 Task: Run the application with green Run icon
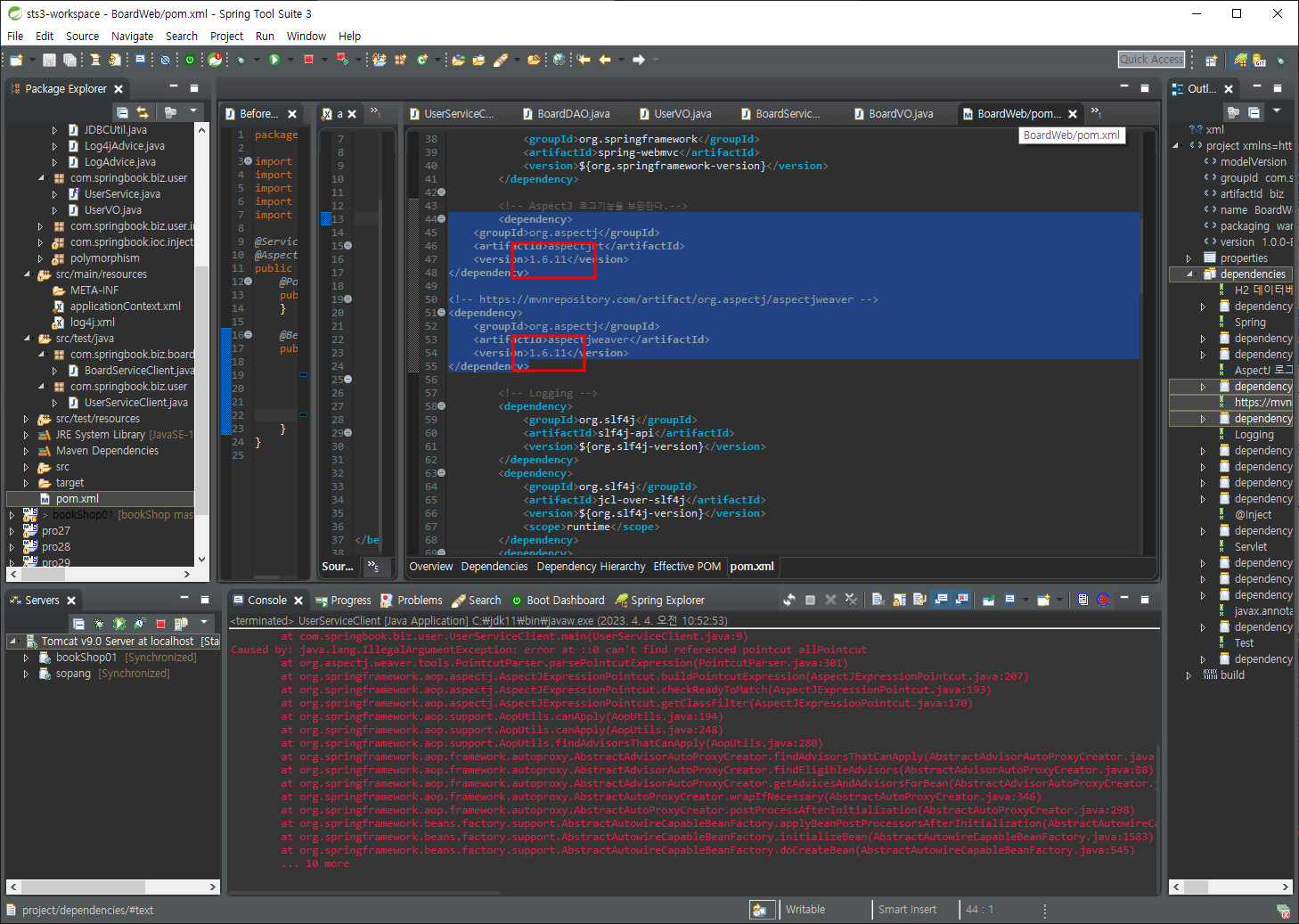274,60
